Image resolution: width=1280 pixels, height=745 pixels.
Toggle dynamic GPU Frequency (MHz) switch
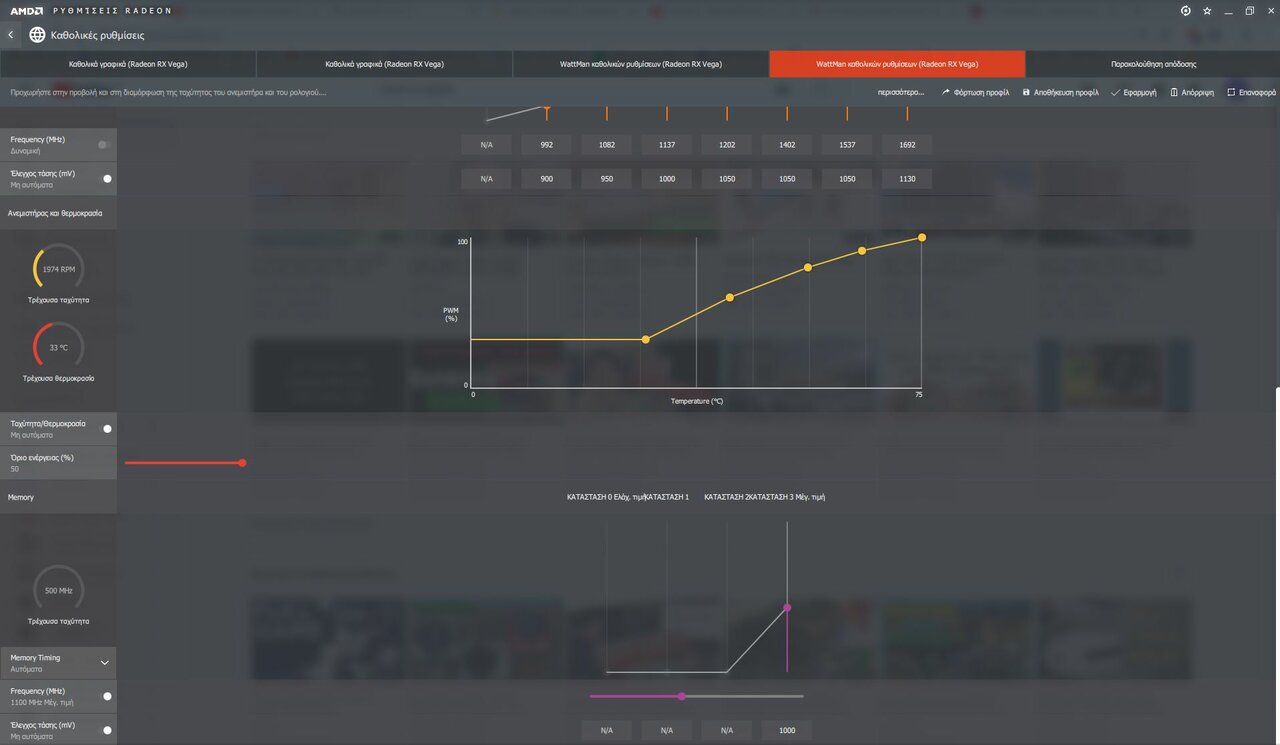[x=103, y=145]
